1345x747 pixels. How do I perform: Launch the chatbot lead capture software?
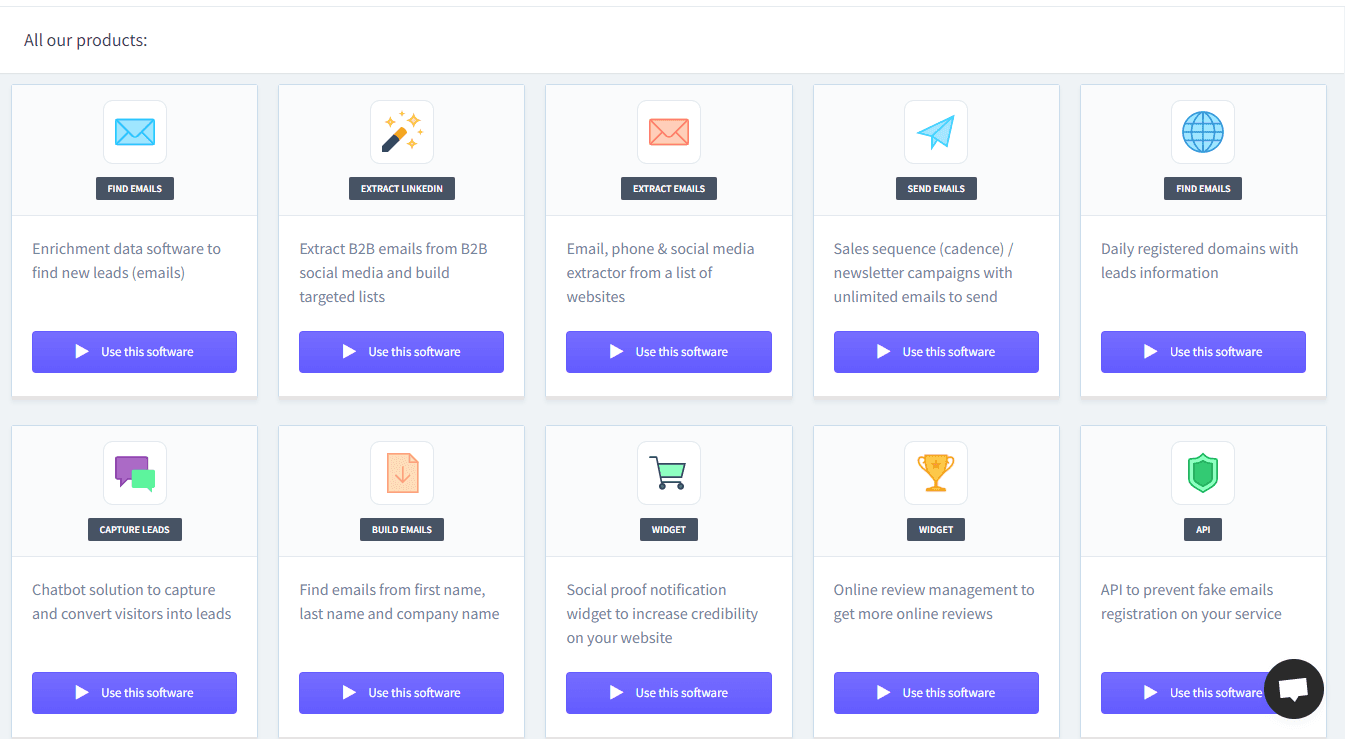[x=134, y=693]
